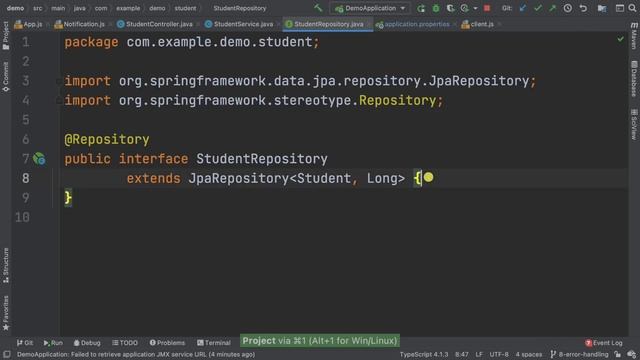Toggle tool window bars icon in status bar corner

7,354
